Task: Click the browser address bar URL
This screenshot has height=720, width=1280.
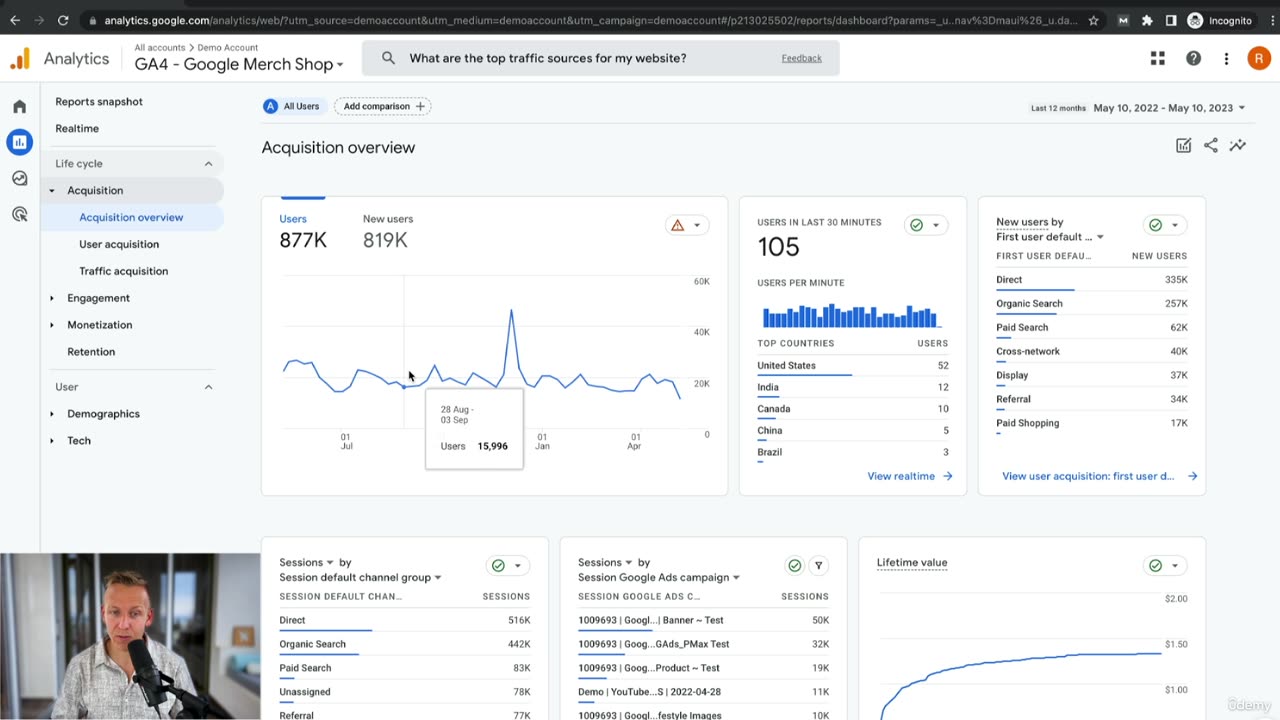Action: [x=590, y=20]
